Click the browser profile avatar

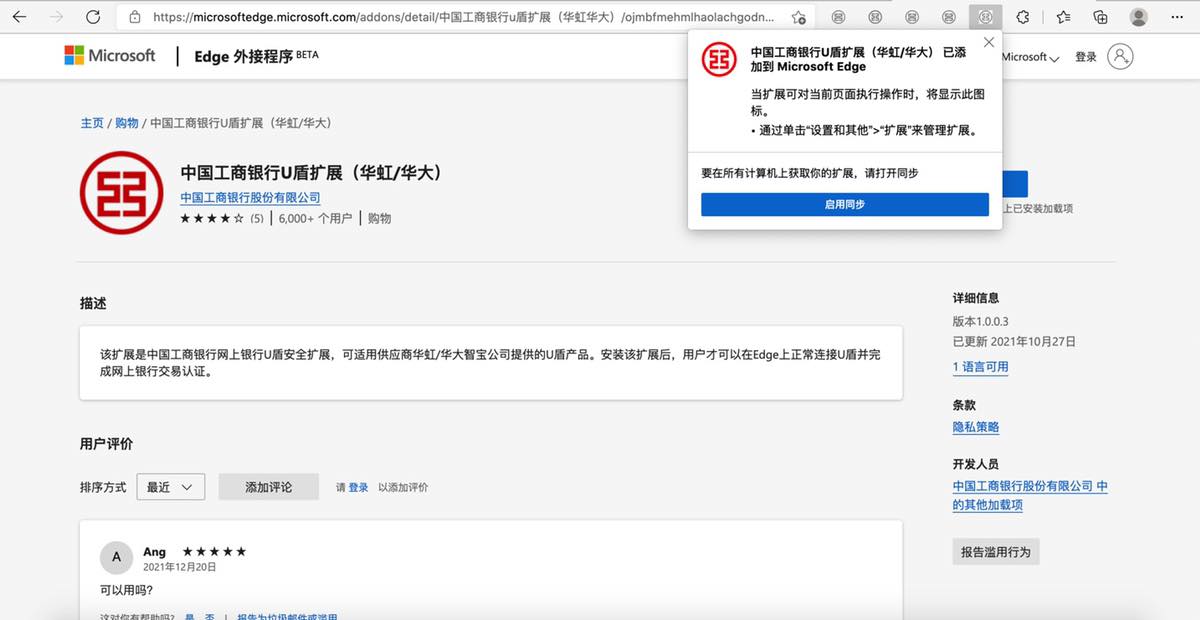(x=1138, y=17)
